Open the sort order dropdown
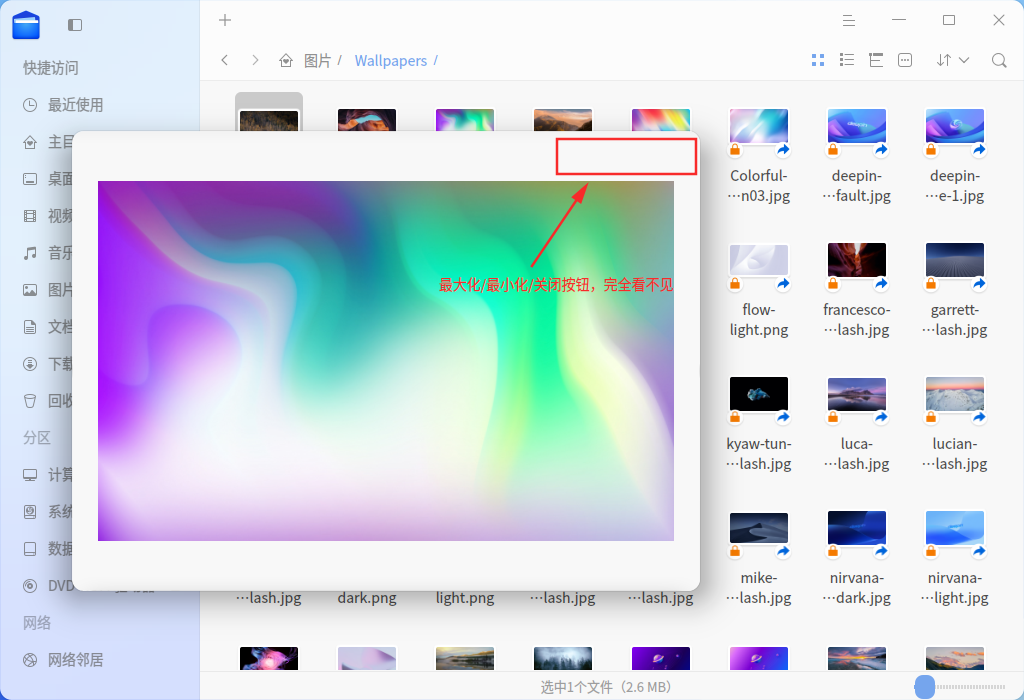Screen dimensions: 1024x700 [x=952, y=60]
